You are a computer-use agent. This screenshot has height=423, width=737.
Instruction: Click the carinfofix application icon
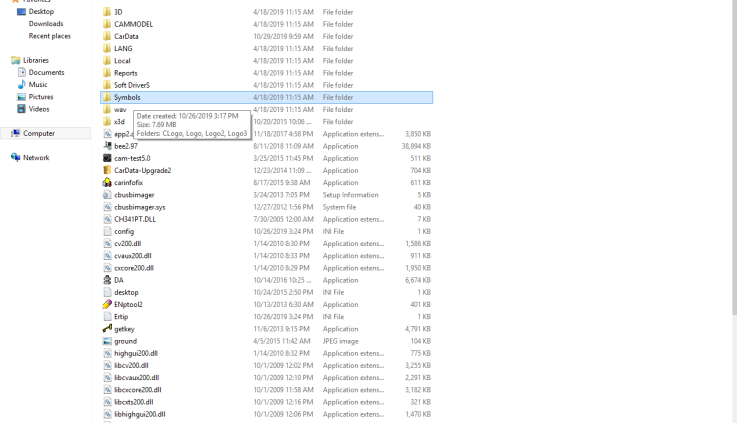pyautogui.click(x=107, y=183)
